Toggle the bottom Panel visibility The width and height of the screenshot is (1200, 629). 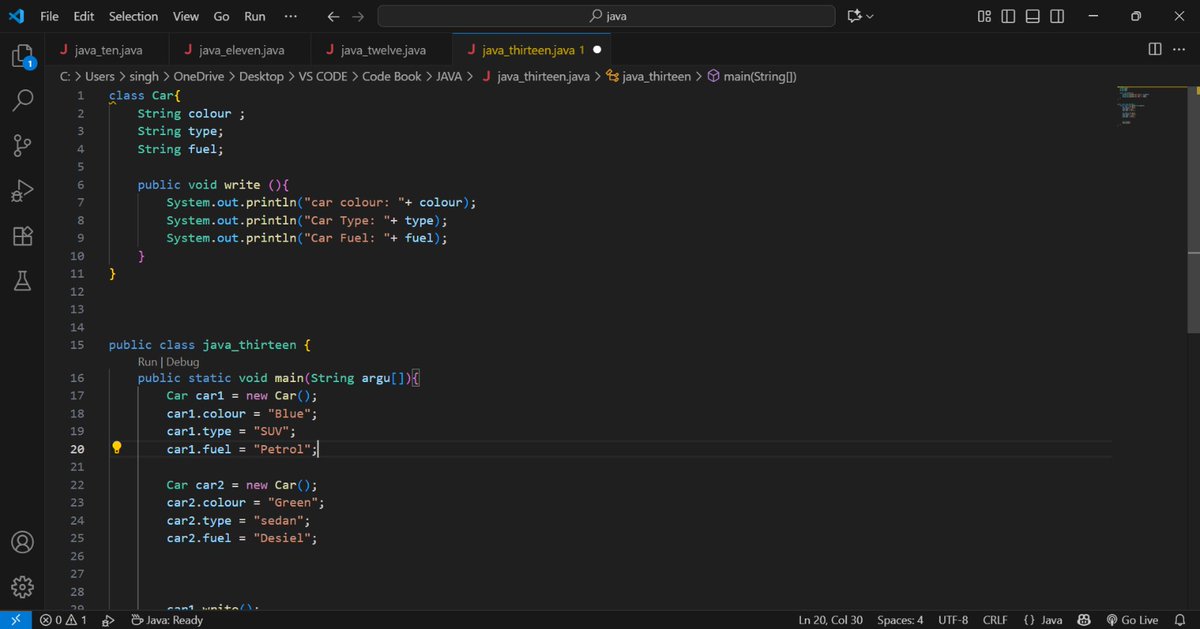pos(1033,16)
